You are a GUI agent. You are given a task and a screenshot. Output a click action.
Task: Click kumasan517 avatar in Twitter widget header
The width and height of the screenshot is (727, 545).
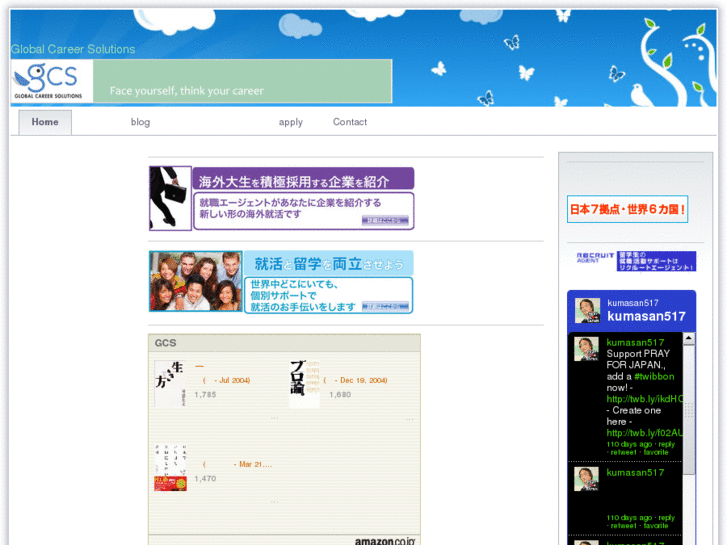pos(587,310)
